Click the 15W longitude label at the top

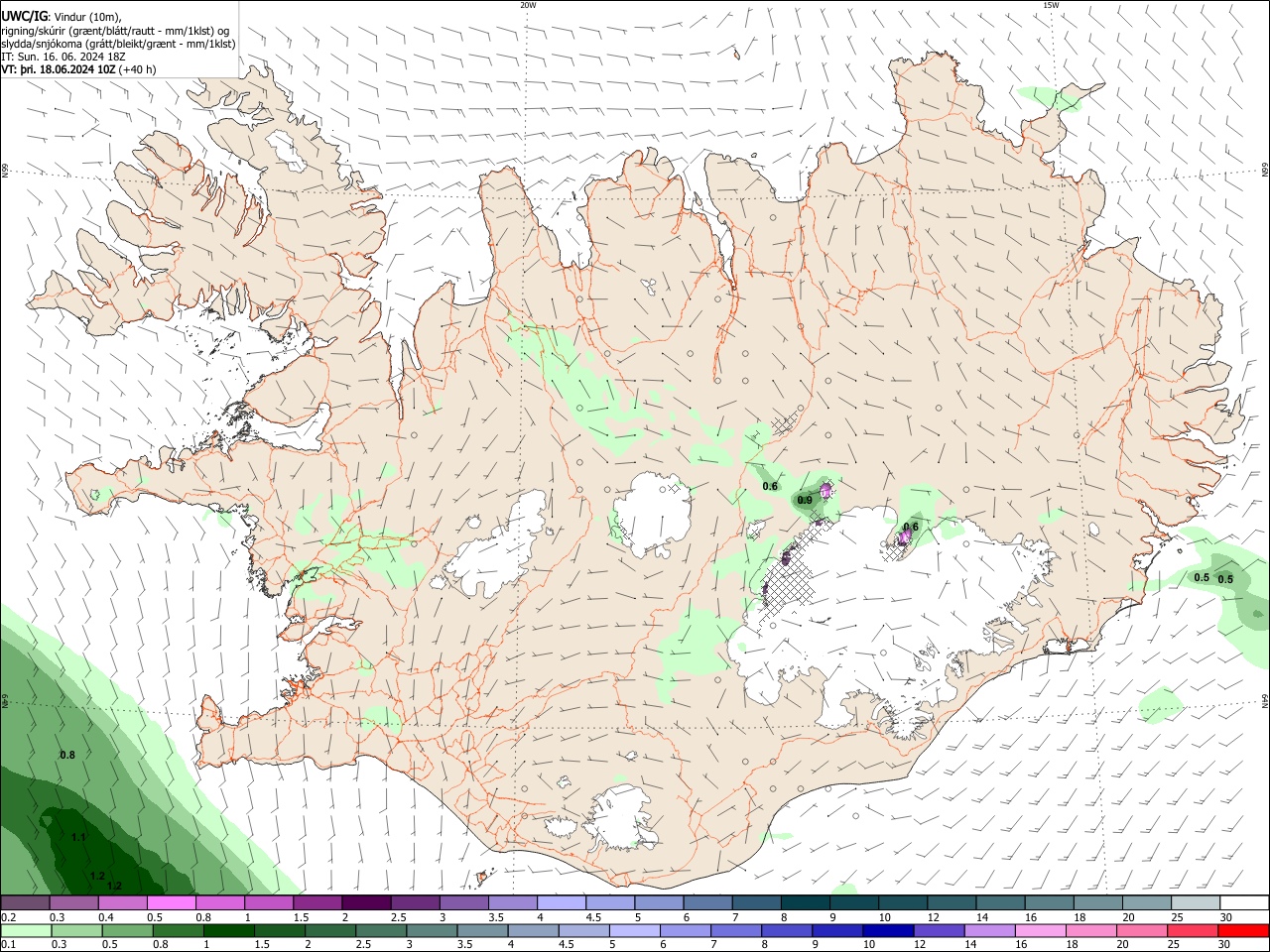(1051, 5)
